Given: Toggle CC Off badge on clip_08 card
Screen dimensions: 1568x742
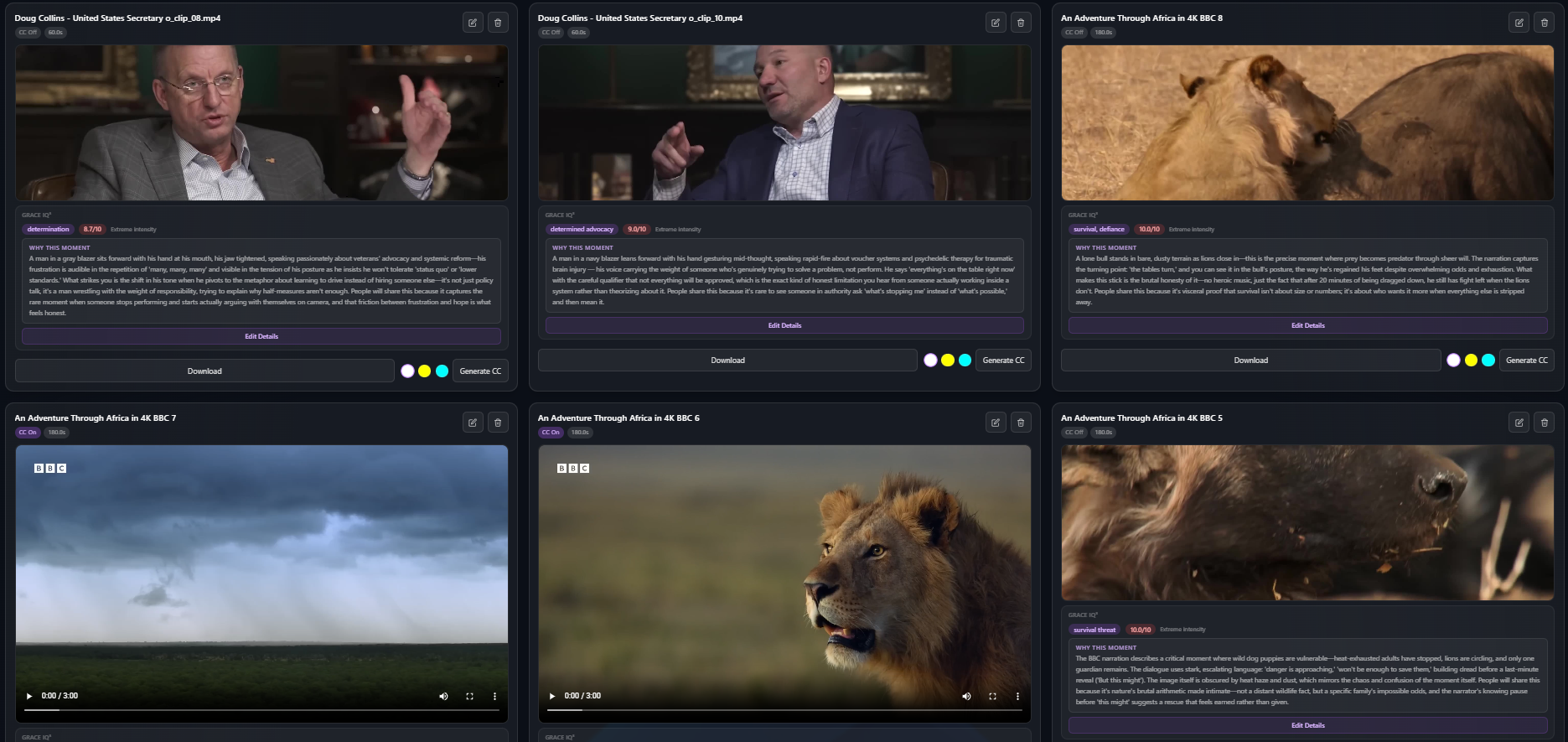Looking at the screenshot, I should (28, 33).
